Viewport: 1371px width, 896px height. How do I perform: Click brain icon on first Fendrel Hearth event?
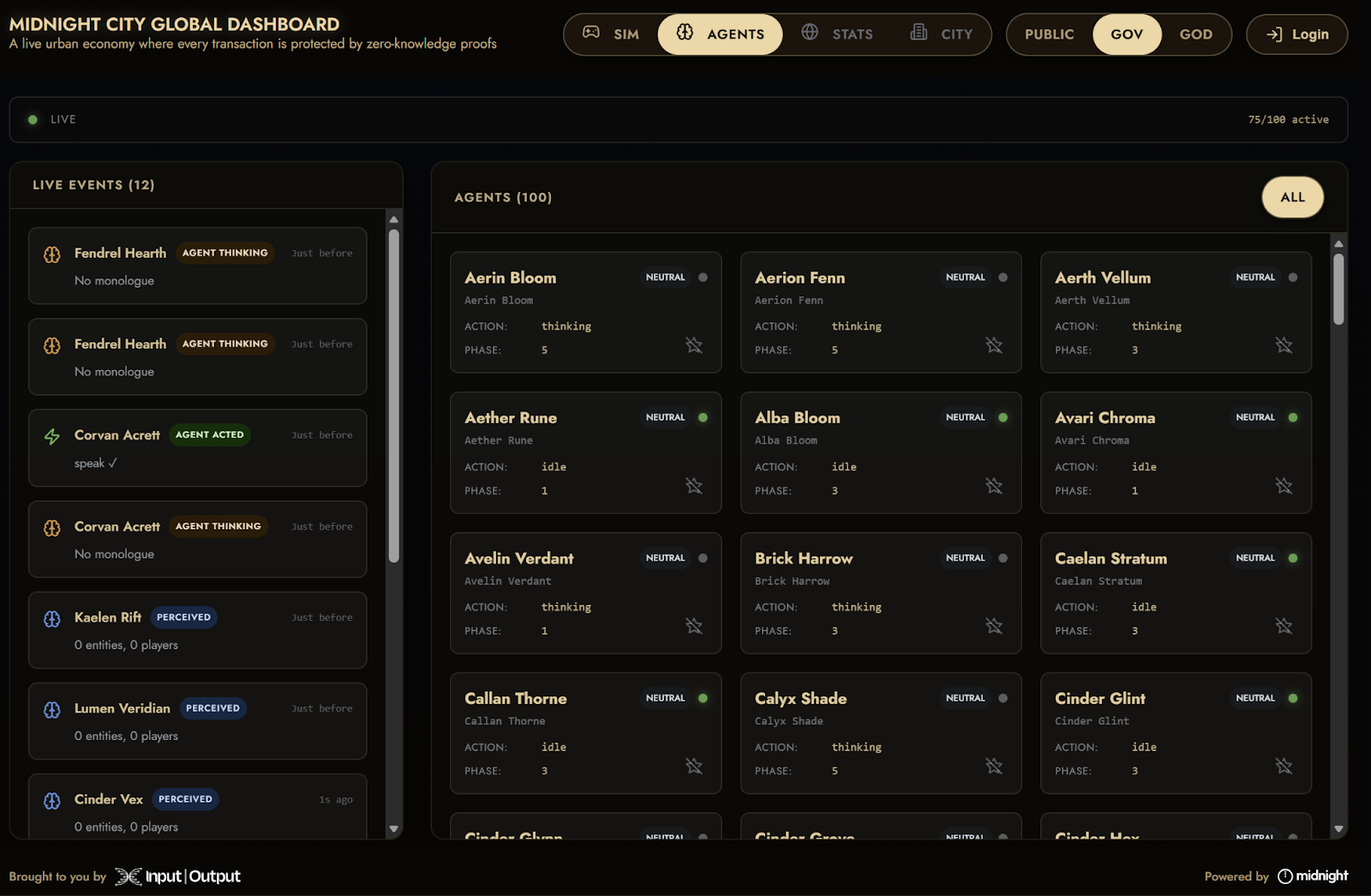tap(52, 255)
